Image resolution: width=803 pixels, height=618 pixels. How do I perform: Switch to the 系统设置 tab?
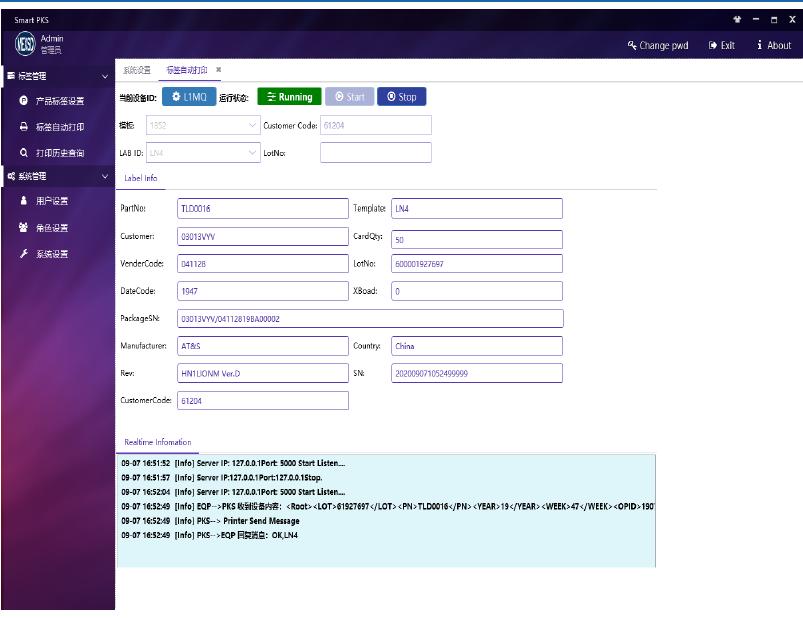pos(137,70)
